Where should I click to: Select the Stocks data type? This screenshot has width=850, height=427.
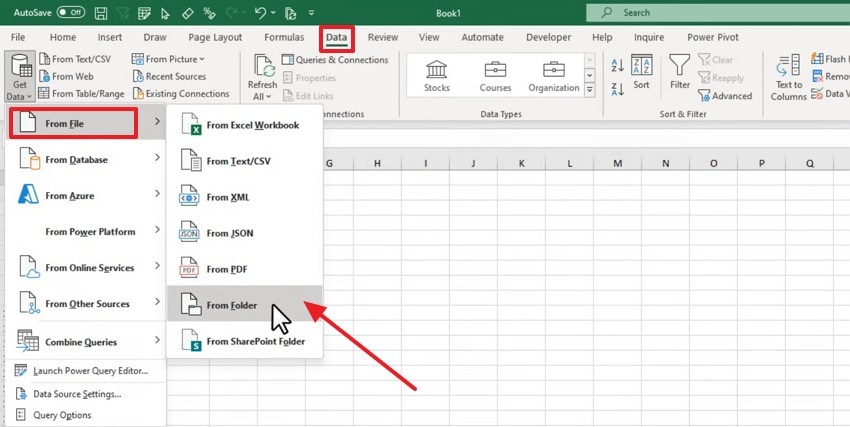pos(436,76)
